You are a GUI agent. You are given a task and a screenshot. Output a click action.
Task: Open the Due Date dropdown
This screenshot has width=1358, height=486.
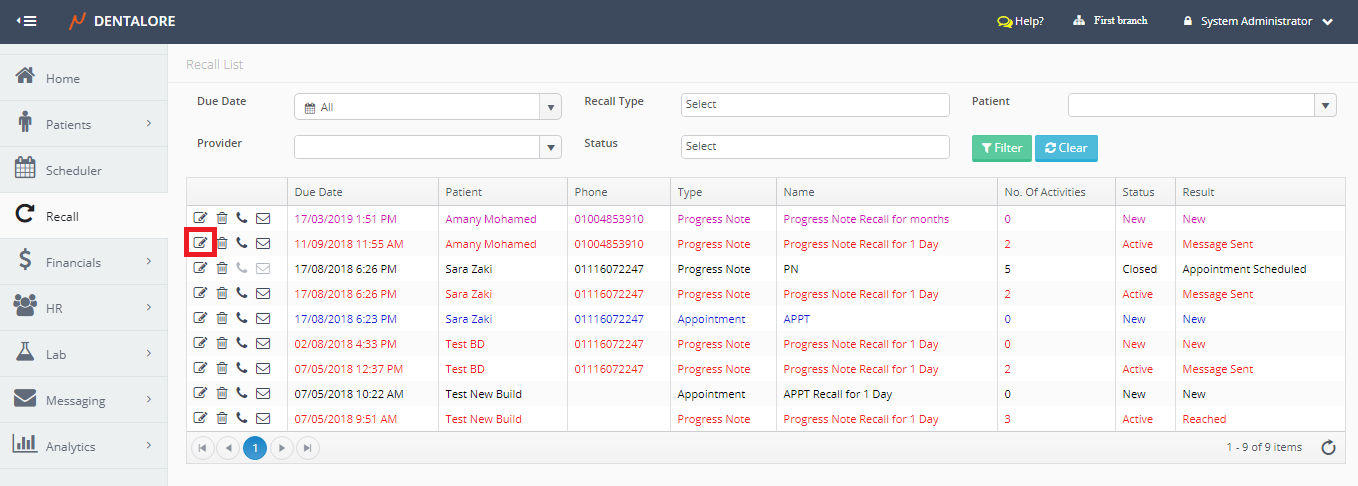tap(551, 107)
